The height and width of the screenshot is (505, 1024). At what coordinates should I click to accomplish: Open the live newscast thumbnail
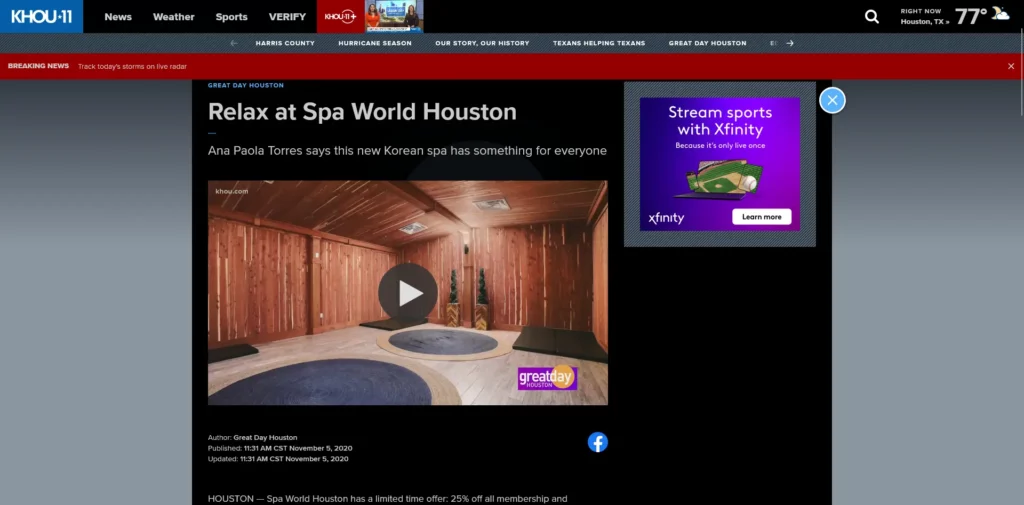[x=394, y=16]
